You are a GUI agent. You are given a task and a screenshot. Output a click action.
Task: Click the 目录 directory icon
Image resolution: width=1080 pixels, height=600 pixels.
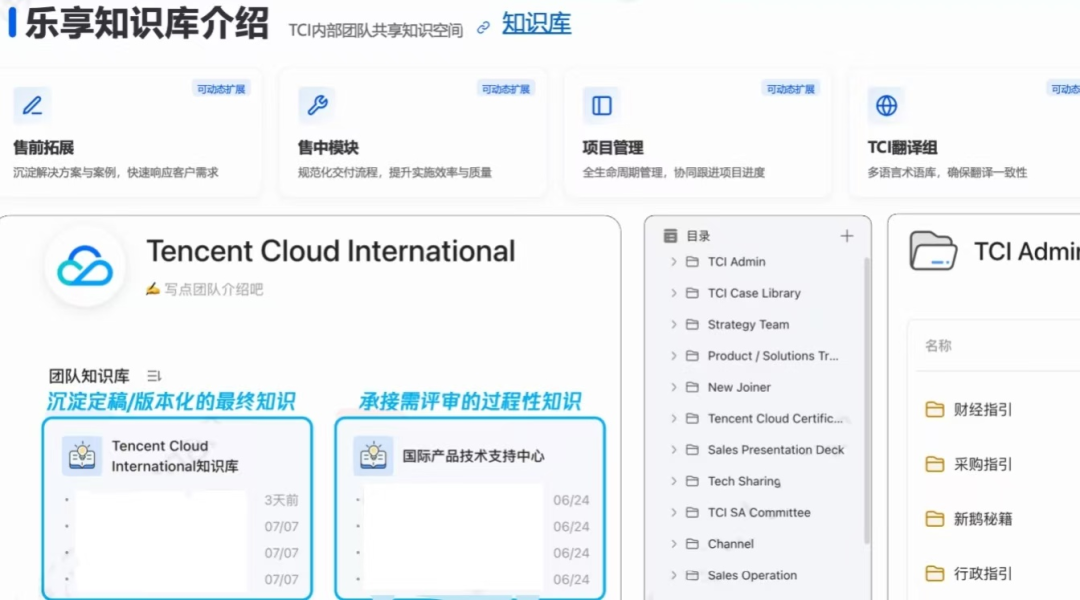point(670,236)
